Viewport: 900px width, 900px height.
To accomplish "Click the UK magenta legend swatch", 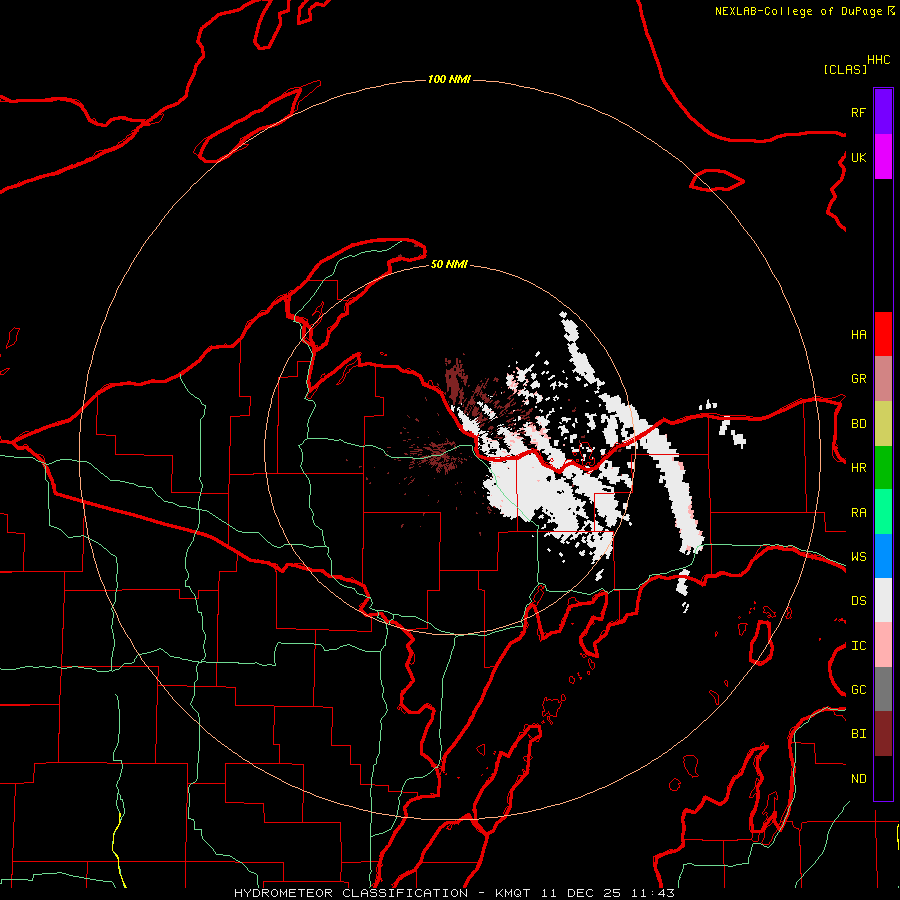I will (883, 157).
